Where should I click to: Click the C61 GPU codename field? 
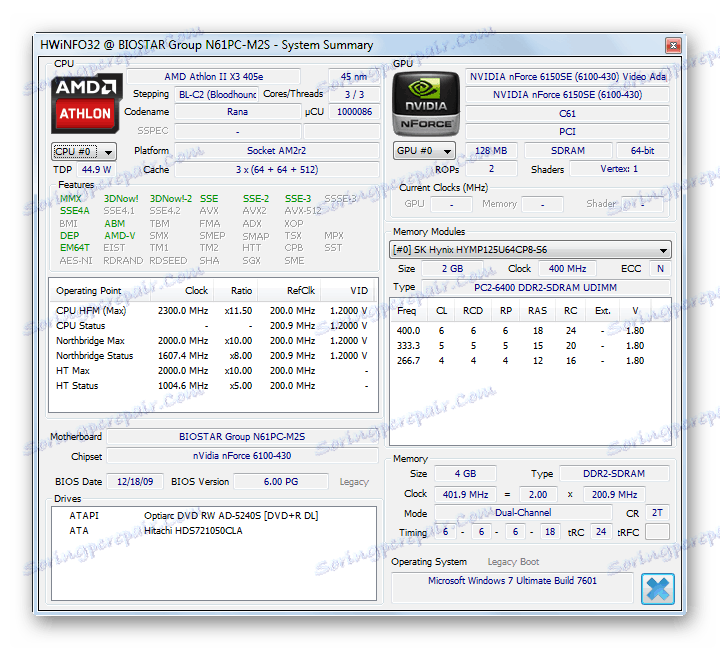pyautogui.click(x=567, y=114)
